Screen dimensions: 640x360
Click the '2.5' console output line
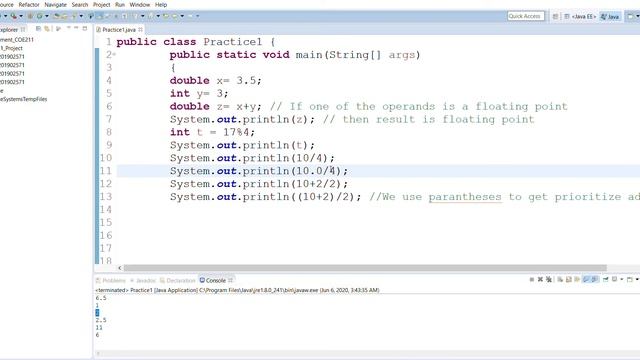pos(101,320)
